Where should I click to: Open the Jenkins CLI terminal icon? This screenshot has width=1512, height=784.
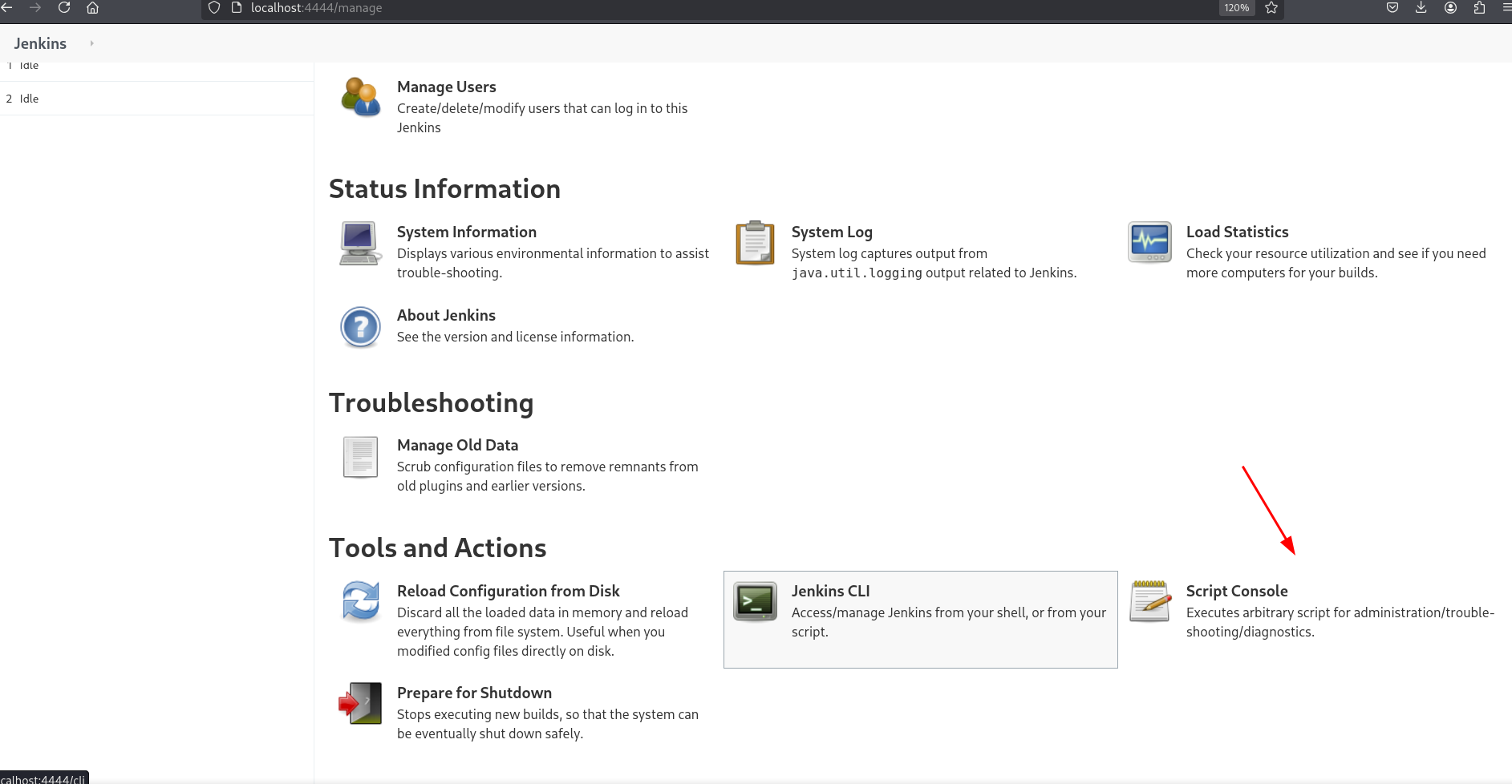755,602
